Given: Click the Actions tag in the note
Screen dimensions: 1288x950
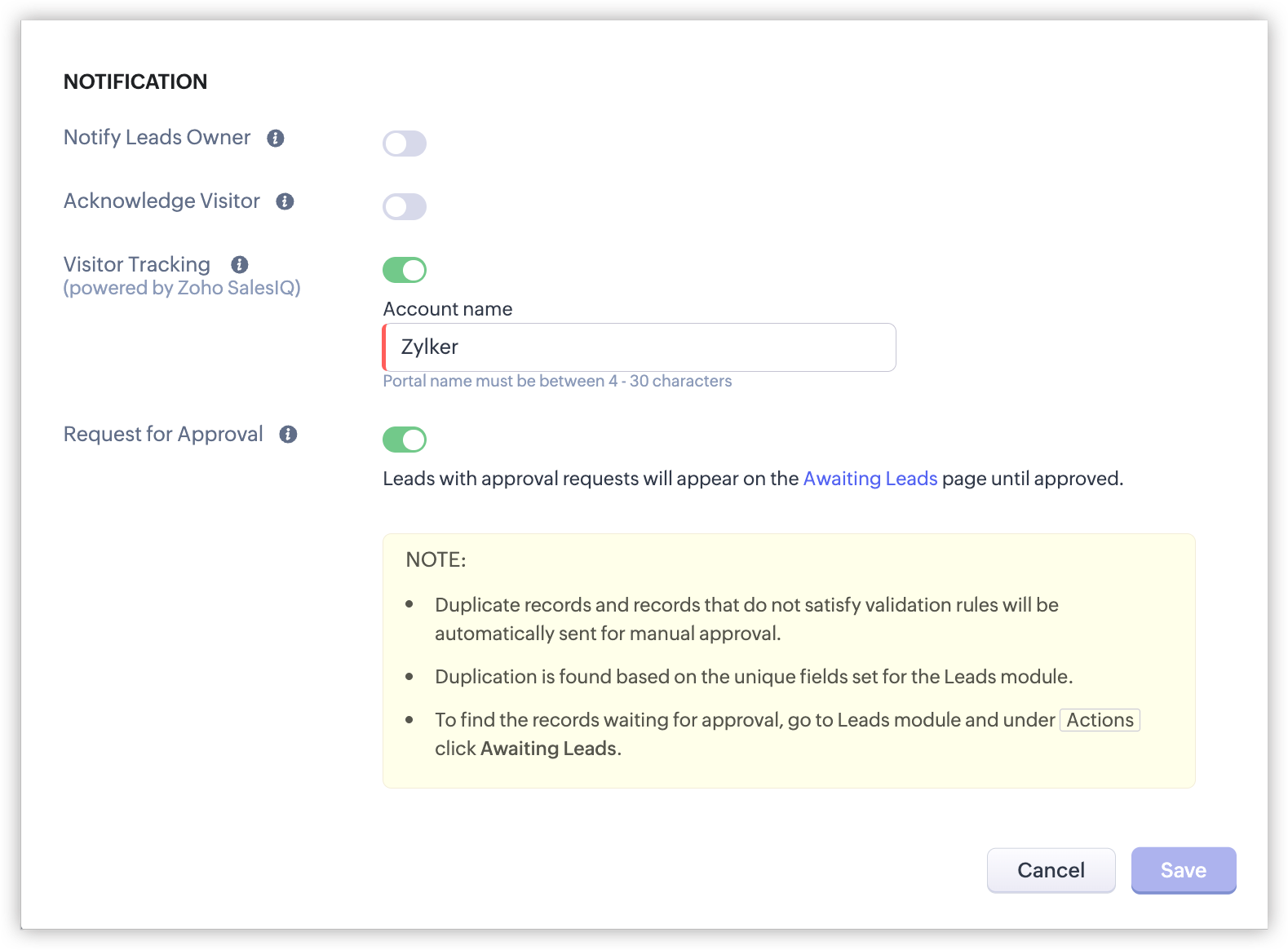Looking at the screenshot, I should 1100,720.
